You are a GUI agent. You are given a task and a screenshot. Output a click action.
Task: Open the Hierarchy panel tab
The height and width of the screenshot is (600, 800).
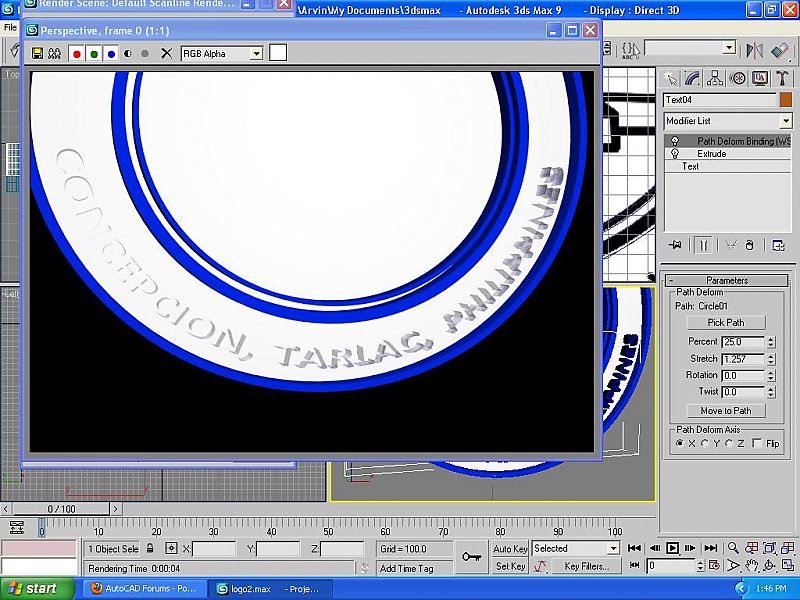(x=715, y=78)
